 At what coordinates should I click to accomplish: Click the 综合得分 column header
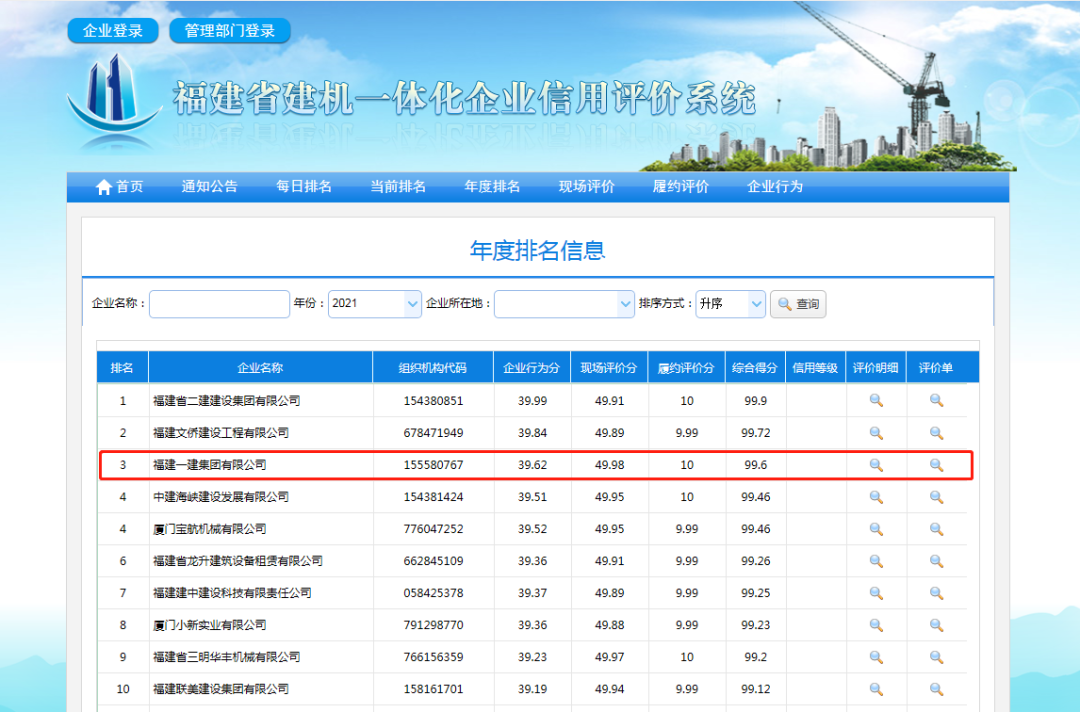pyautogui.click(x=755, y=368)
